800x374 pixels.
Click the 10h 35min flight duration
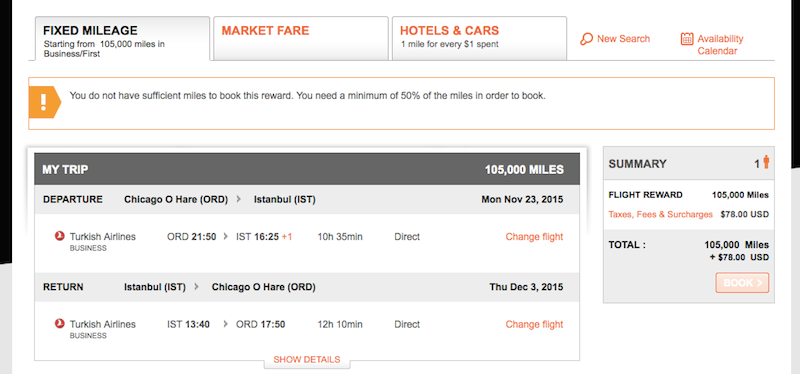340,237
